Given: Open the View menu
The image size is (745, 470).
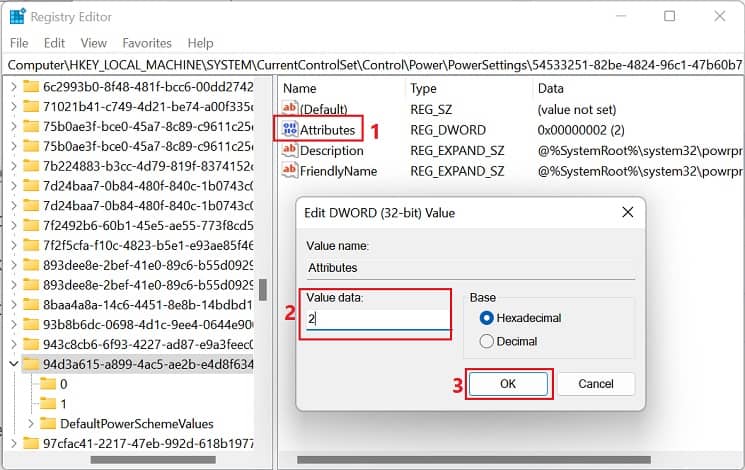Looking at the screenshot, I should [x=94, y=43].
